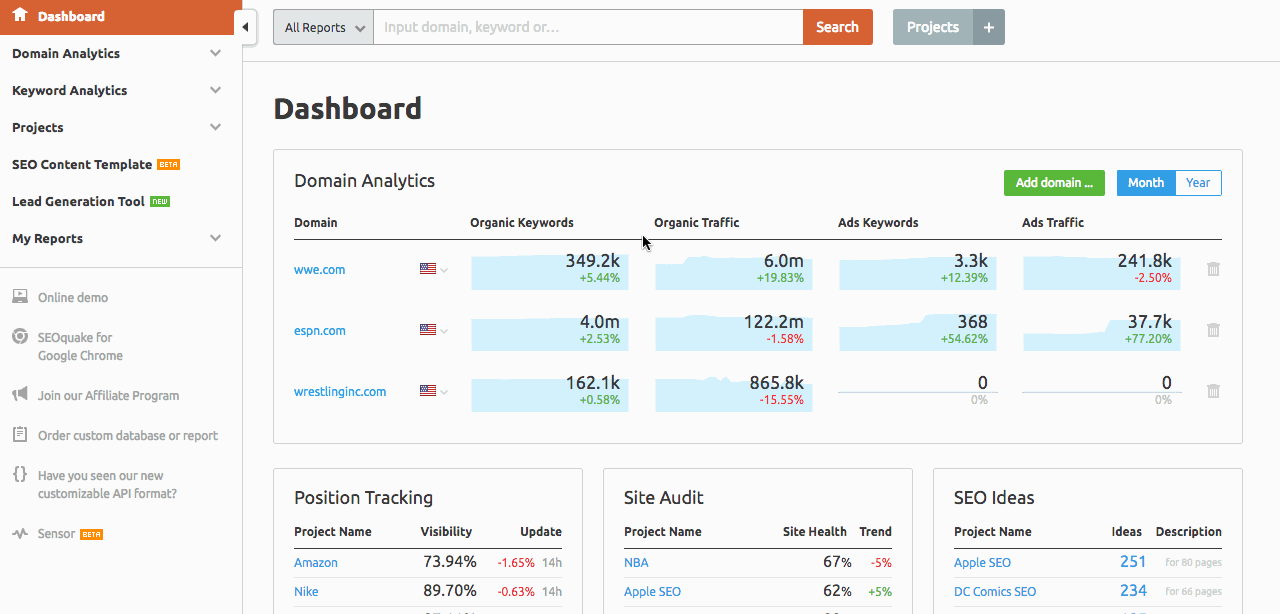Click wwe.com Organic Keywords chart
The width and height of the screenshot is (1280, 614).
pyautogui.click(x=549, y=270)
